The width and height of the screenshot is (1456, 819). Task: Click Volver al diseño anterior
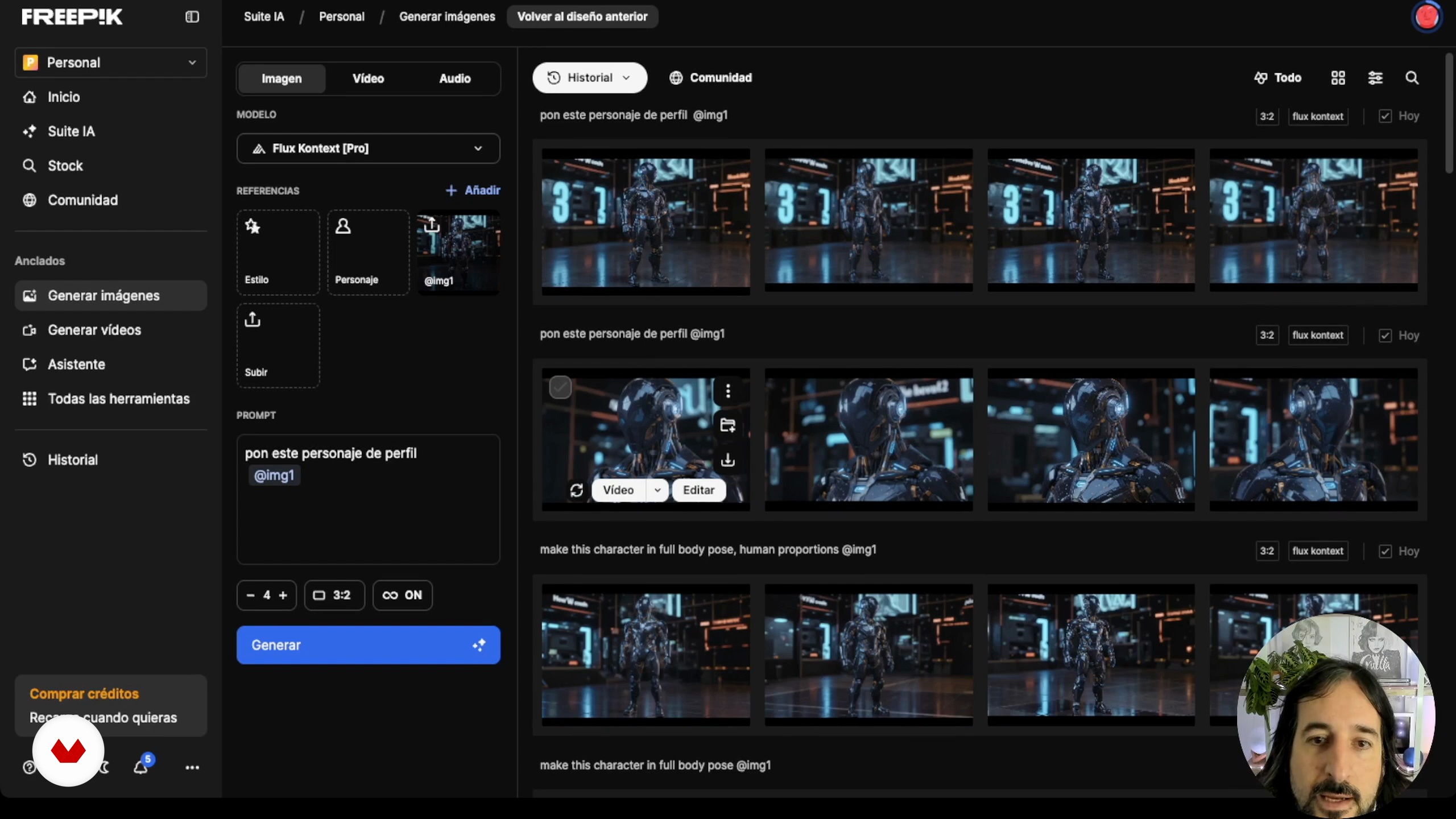[x=582, y=16]
